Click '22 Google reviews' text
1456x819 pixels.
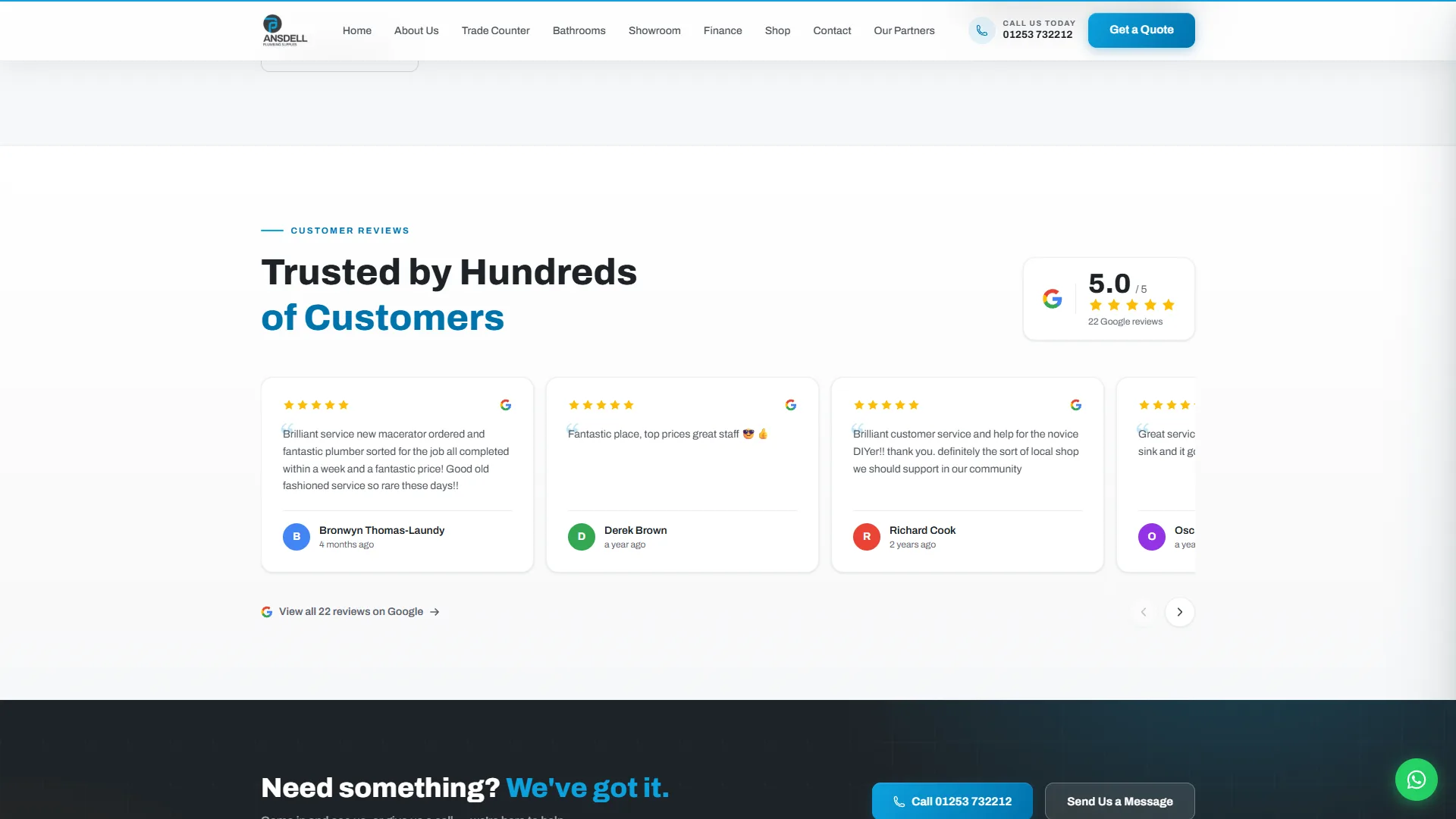click(1125, 322)
